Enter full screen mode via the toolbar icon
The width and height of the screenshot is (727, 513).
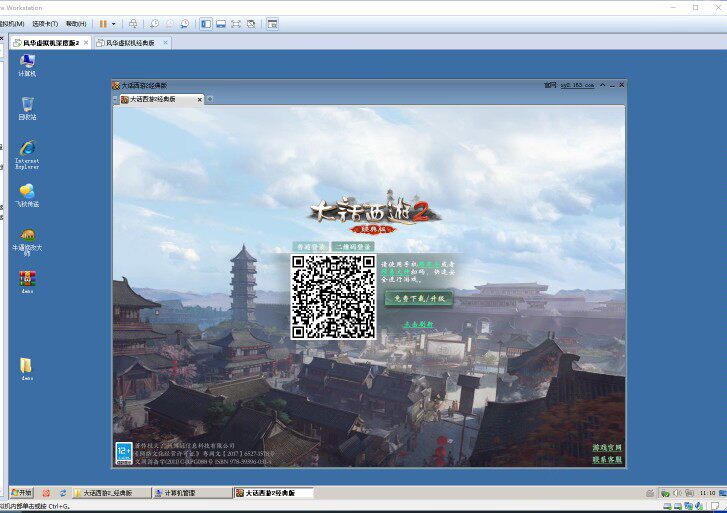(236, 24)
